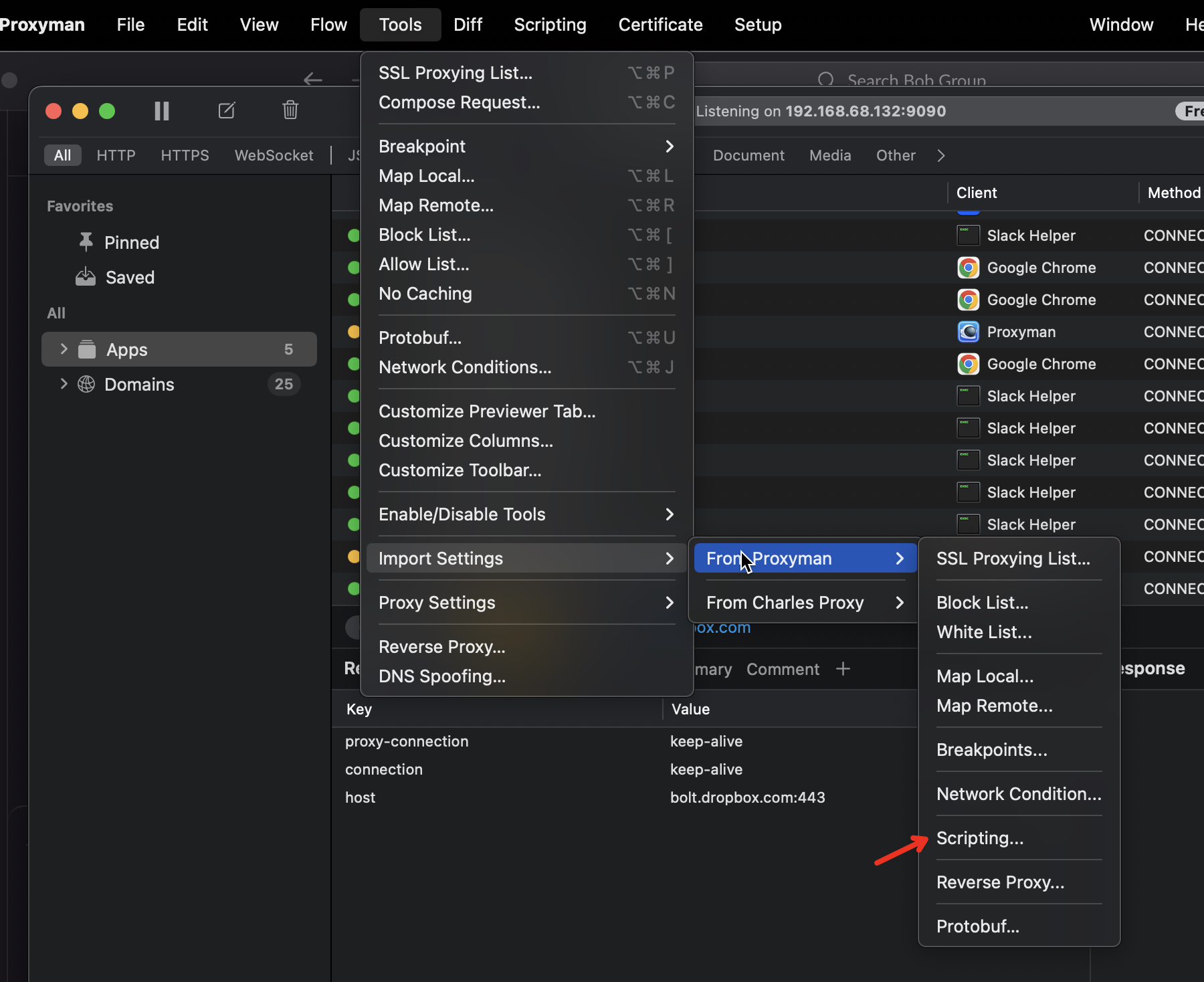Open the Breakpoint submenu
This screenshot has width=1204, height=982.
[526, 146]
